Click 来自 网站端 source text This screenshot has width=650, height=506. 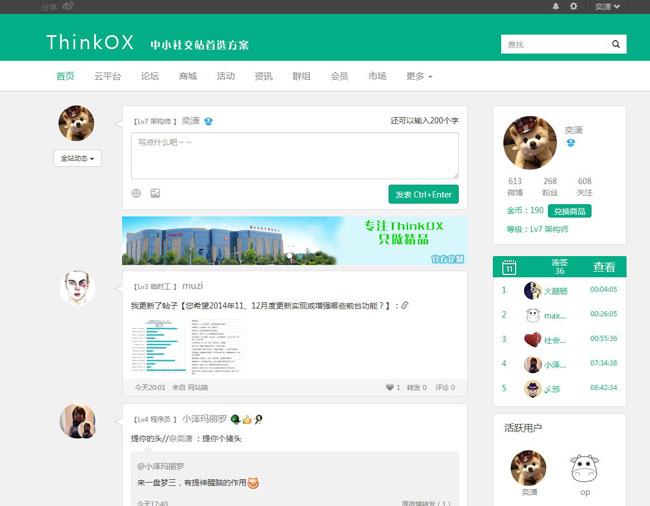(190, 387)
